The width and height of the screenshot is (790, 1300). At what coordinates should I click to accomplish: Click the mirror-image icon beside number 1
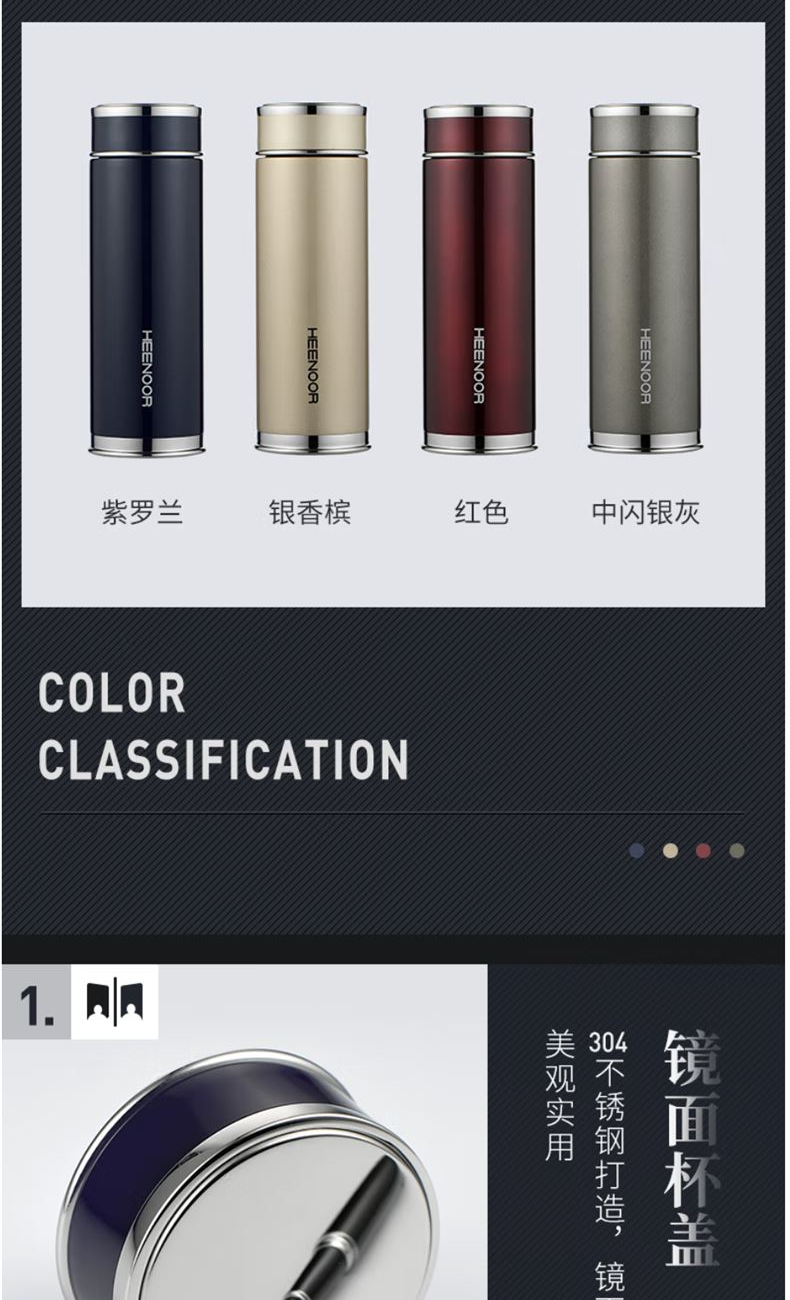click(x=115, y=1002)
